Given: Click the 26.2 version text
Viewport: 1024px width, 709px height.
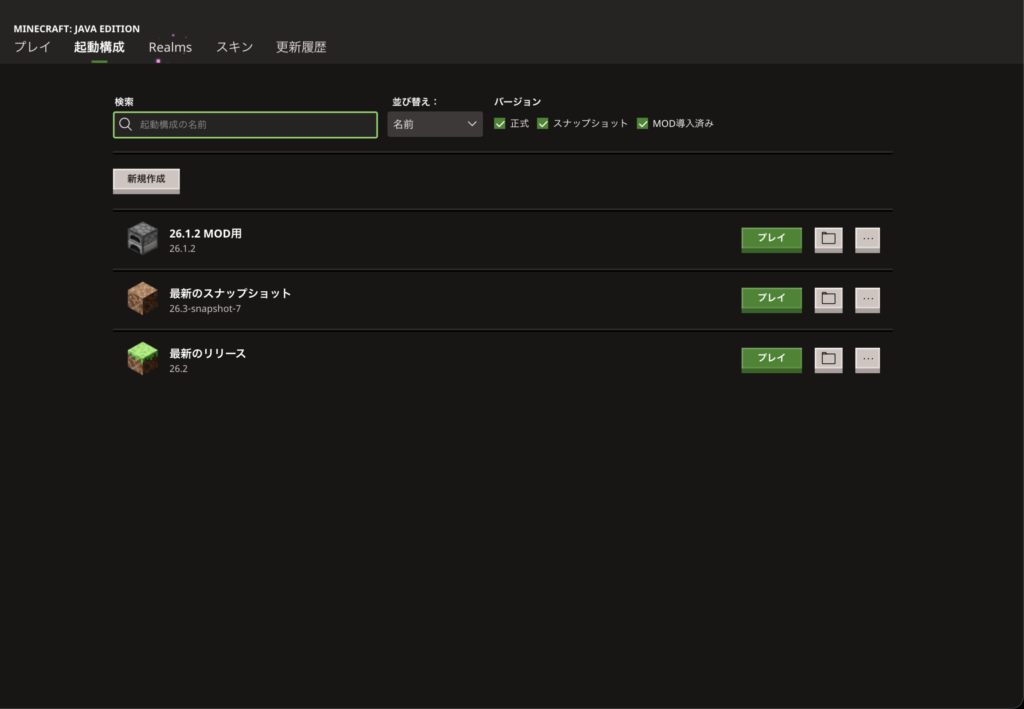Looking at the screenshot, I should pyautogui.click(x=178, y=369).
